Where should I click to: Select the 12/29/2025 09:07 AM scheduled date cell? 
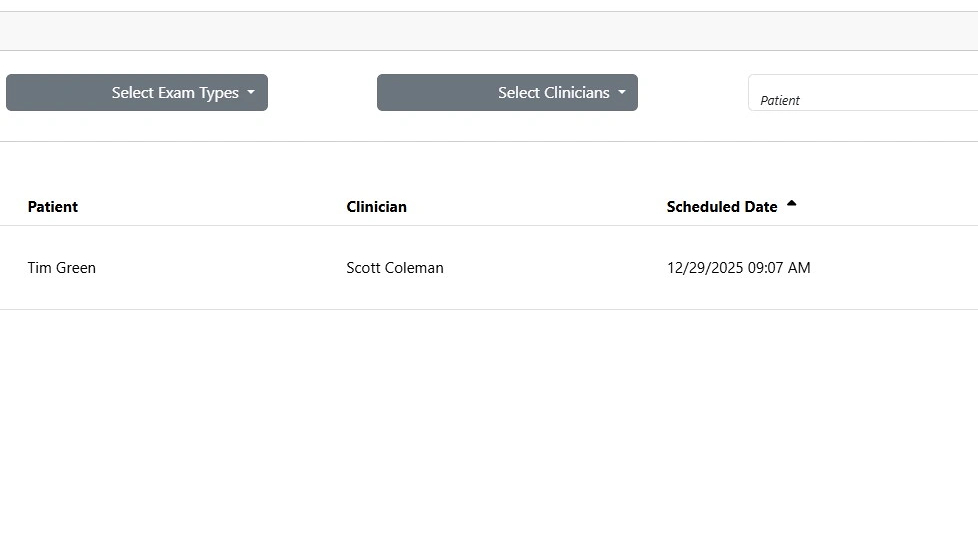[738, 268]
